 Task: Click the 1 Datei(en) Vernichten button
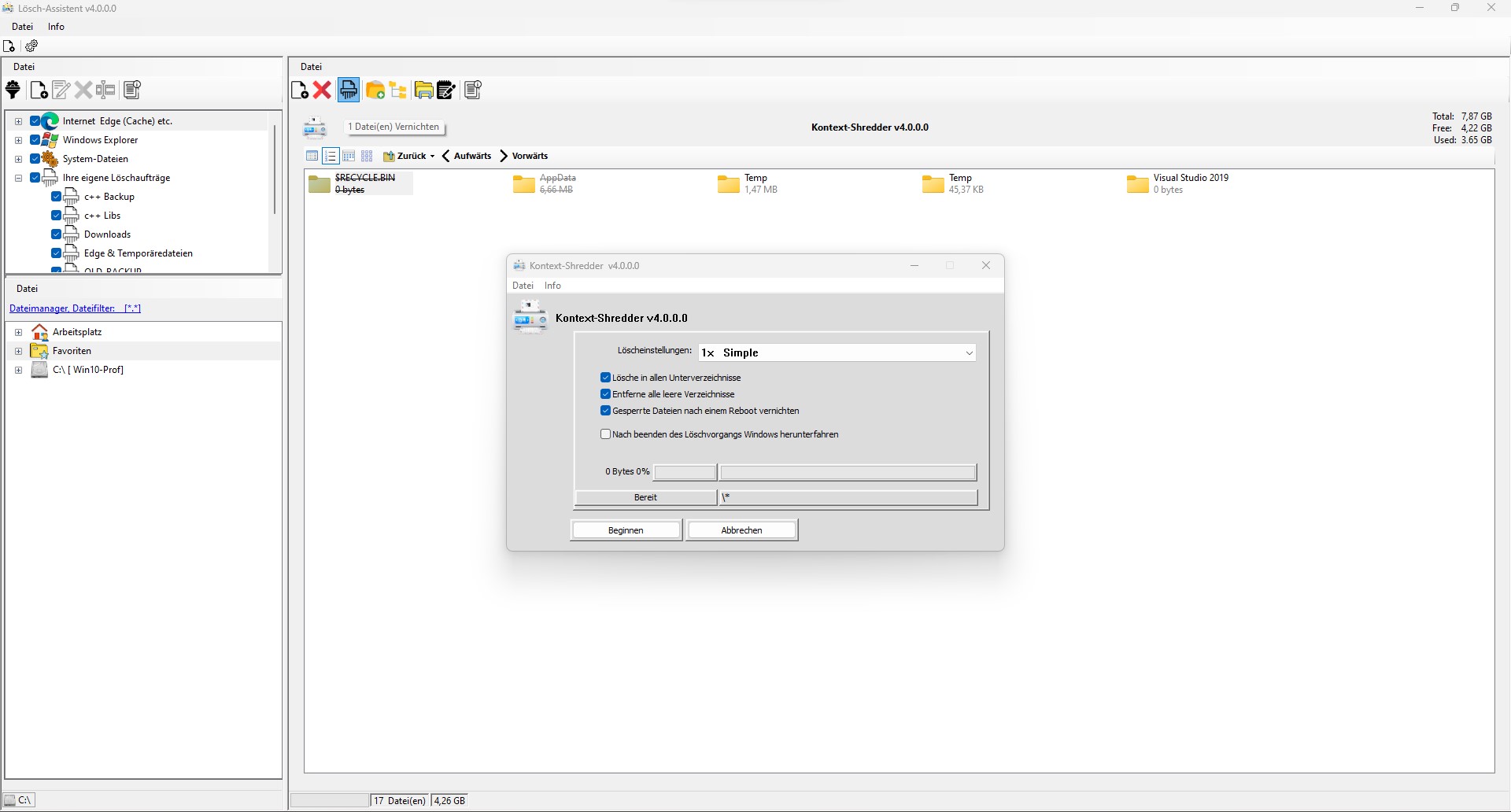(x=394, y=127)
